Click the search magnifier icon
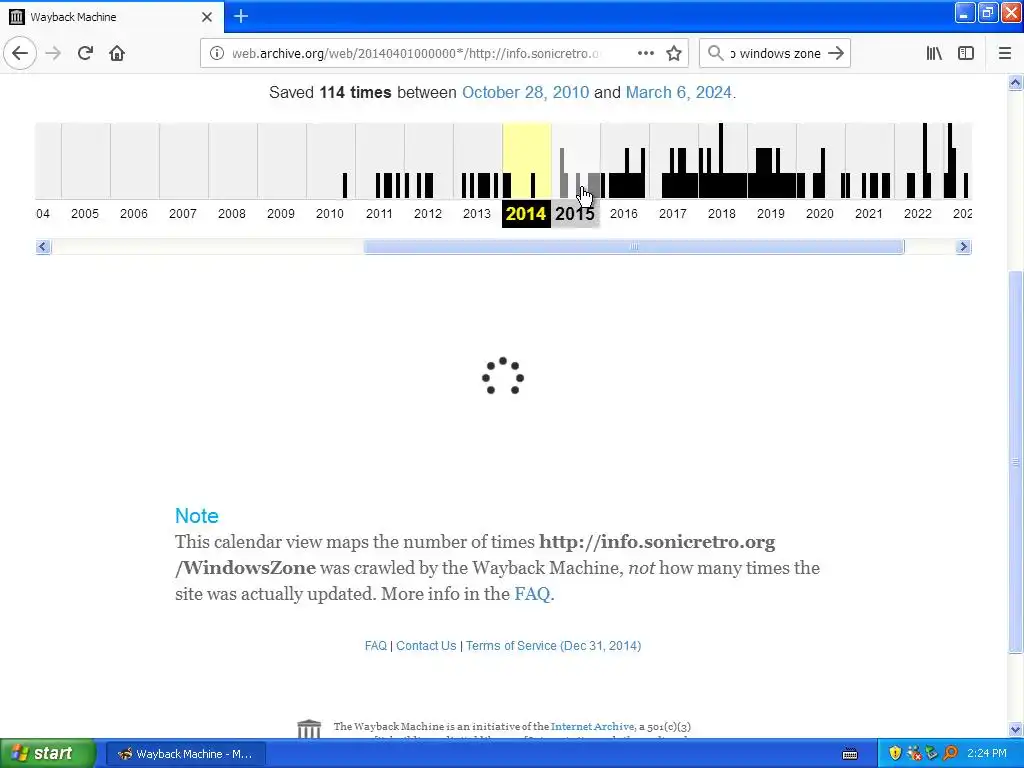The image size is (1024, 768). click(716, 54)
